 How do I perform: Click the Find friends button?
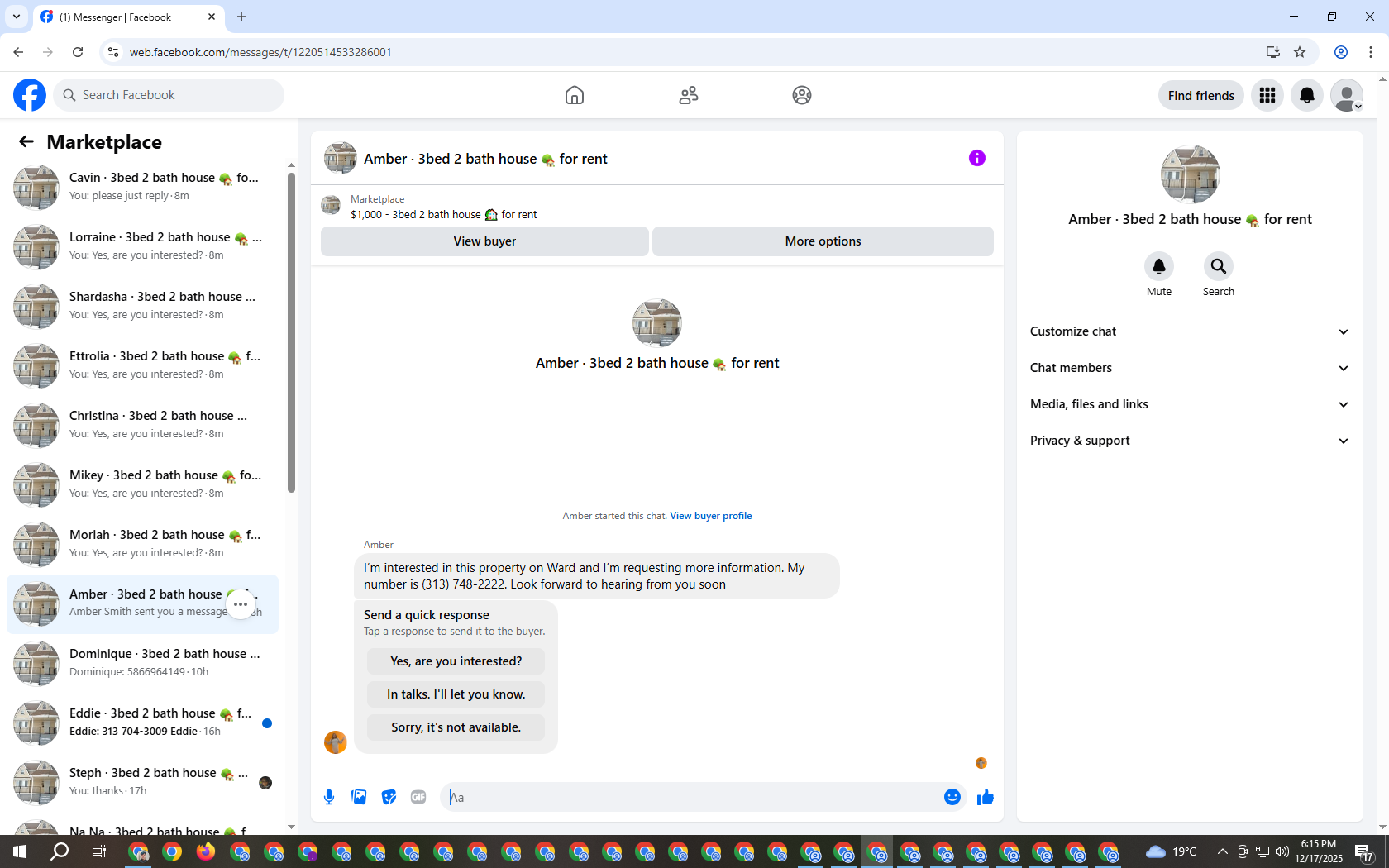1200,95
